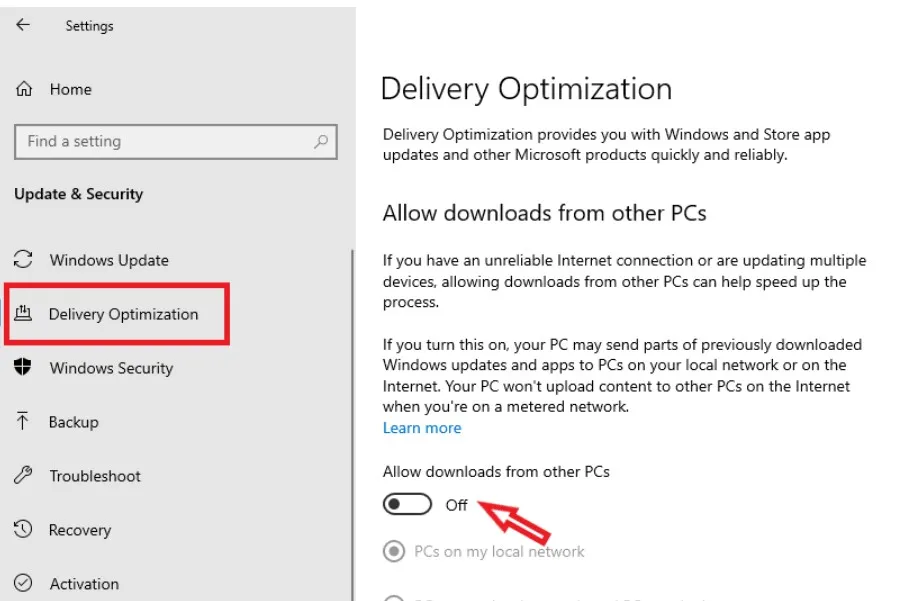
Task: Click the back arrow icon
Action: pos(23,26)
